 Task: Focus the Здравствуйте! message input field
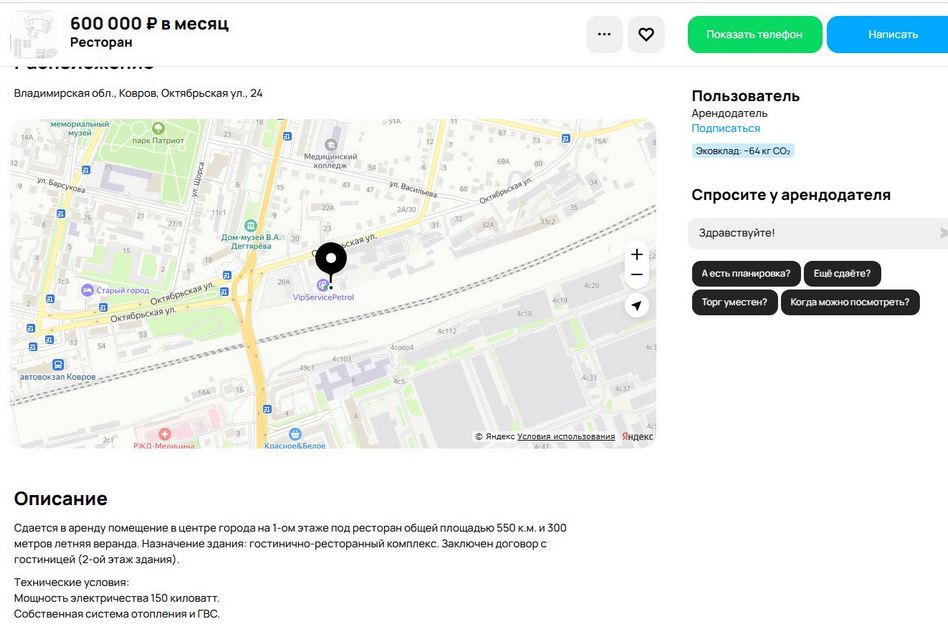810,233
